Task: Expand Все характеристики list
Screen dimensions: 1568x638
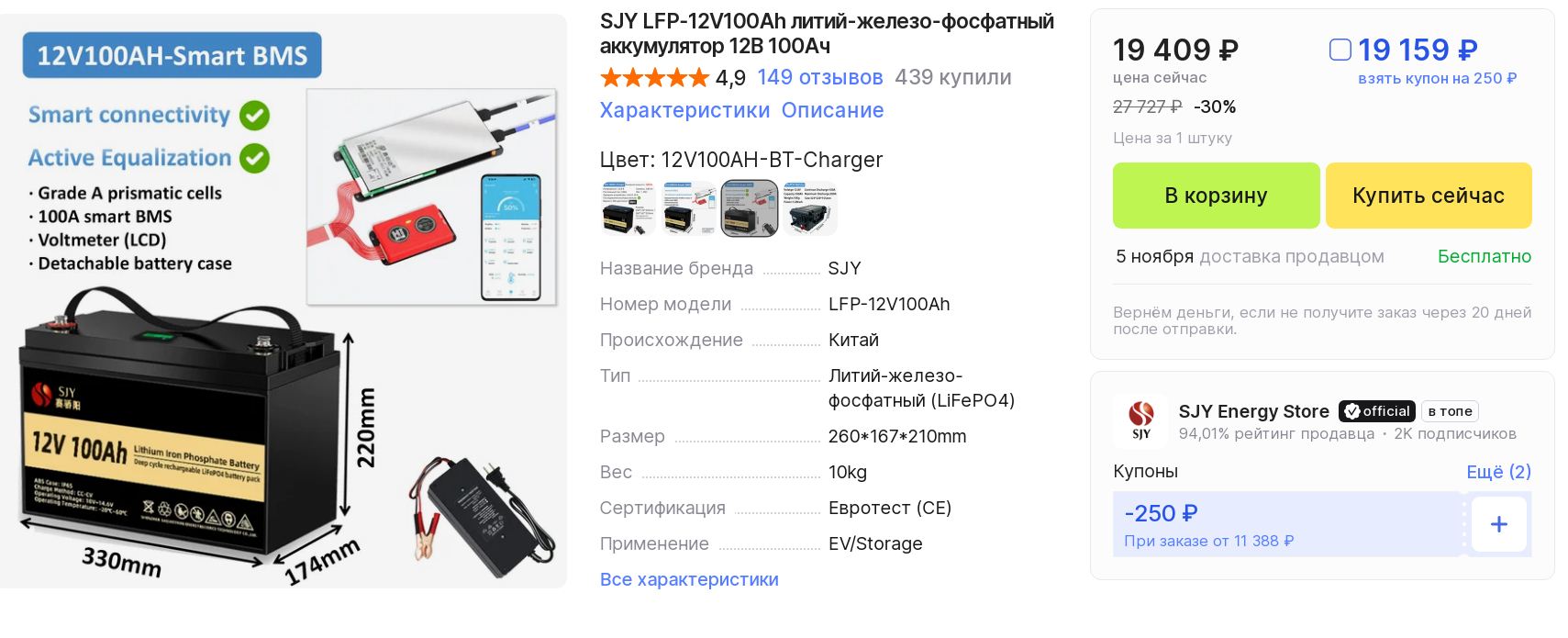Action: click(x=689, y=579)
